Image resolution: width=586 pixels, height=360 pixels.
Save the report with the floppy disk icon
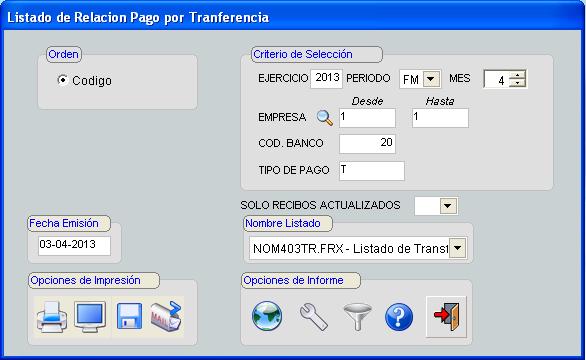129,316
